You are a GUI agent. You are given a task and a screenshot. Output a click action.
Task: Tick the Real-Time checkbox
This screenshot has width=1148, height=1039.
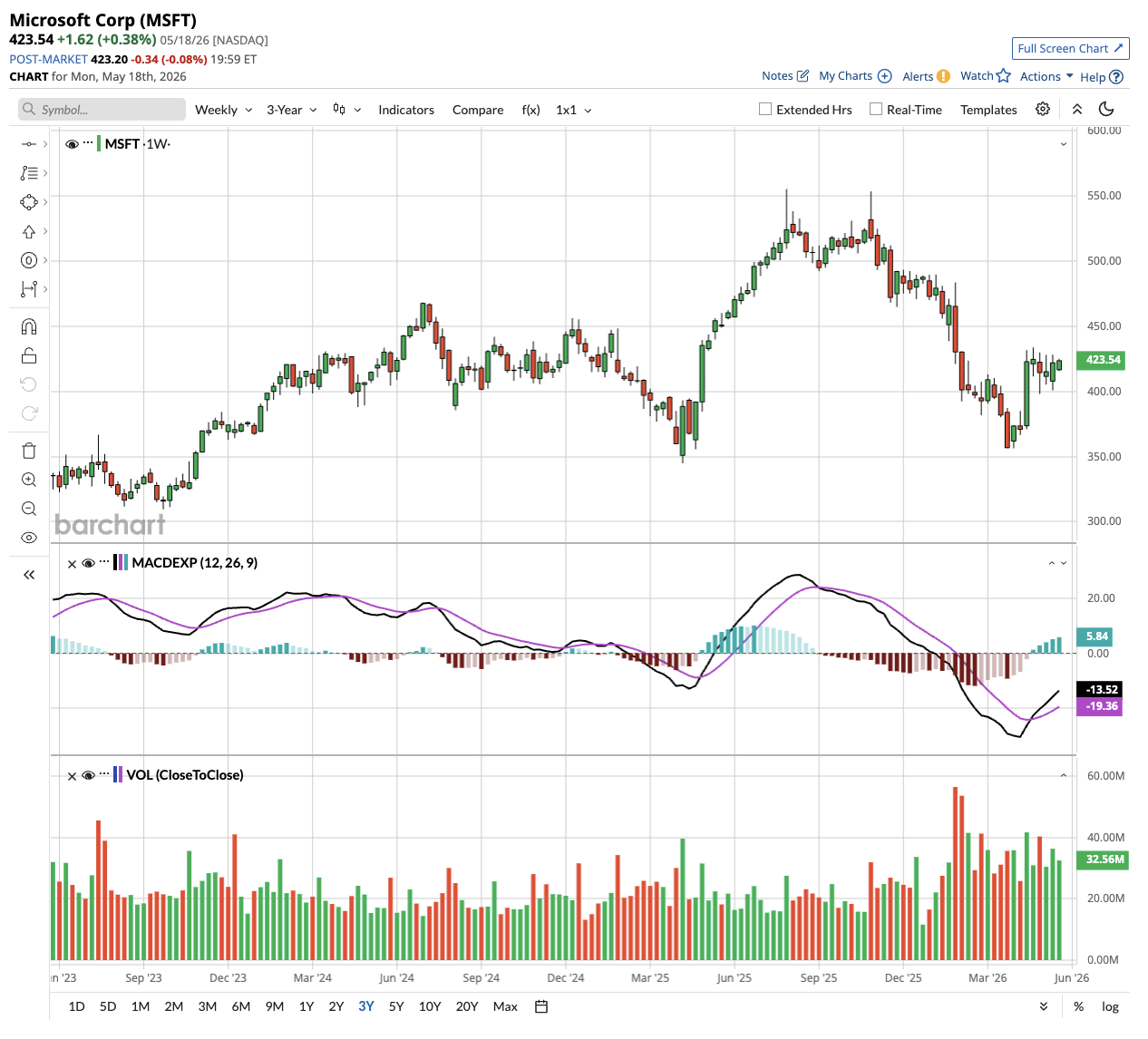click(876, 109)
